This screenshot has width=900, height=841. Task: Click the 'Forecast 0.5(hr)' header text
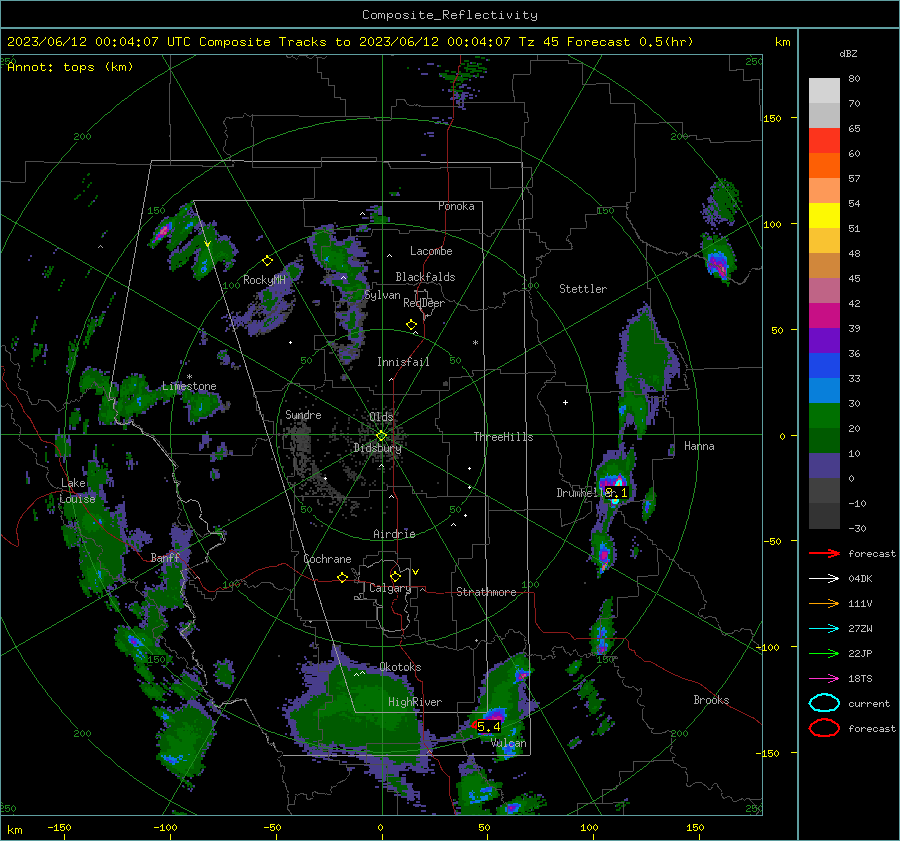630,42
